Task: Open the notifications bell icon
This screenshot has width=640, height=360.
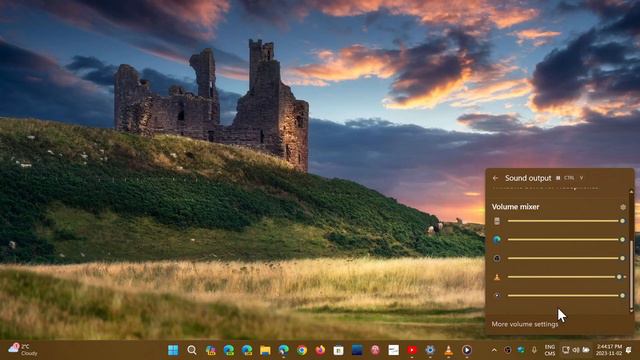Action: point(629,350)
